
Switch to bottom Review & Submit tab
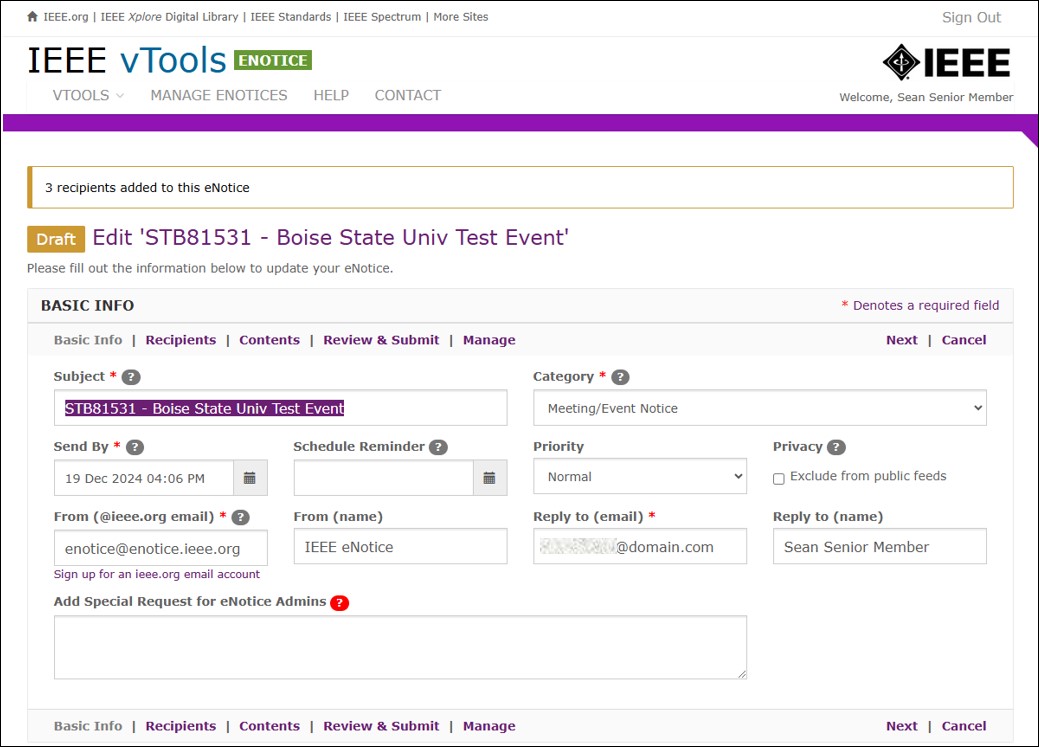(381, 726)
